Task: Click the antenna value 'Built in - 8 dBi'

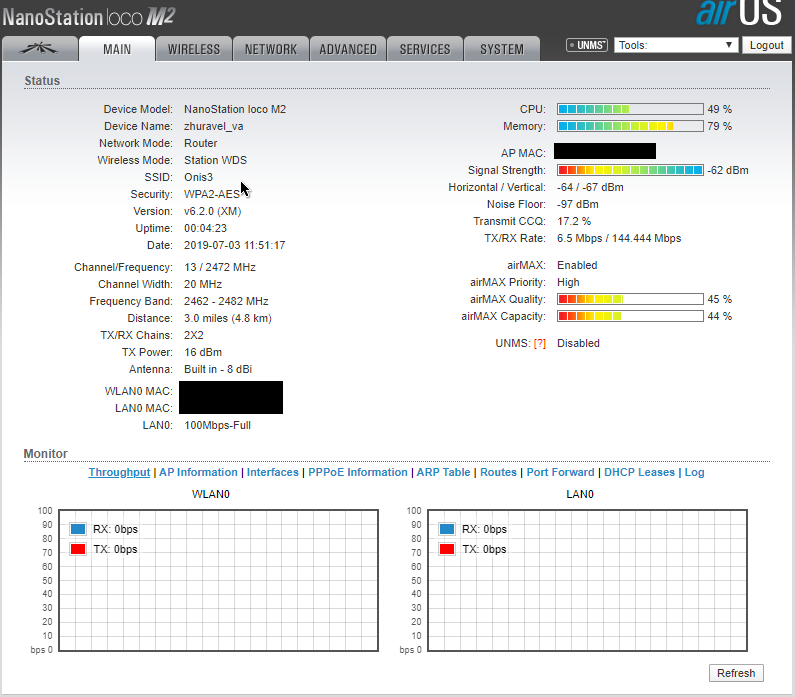Action: click(218, 369)
